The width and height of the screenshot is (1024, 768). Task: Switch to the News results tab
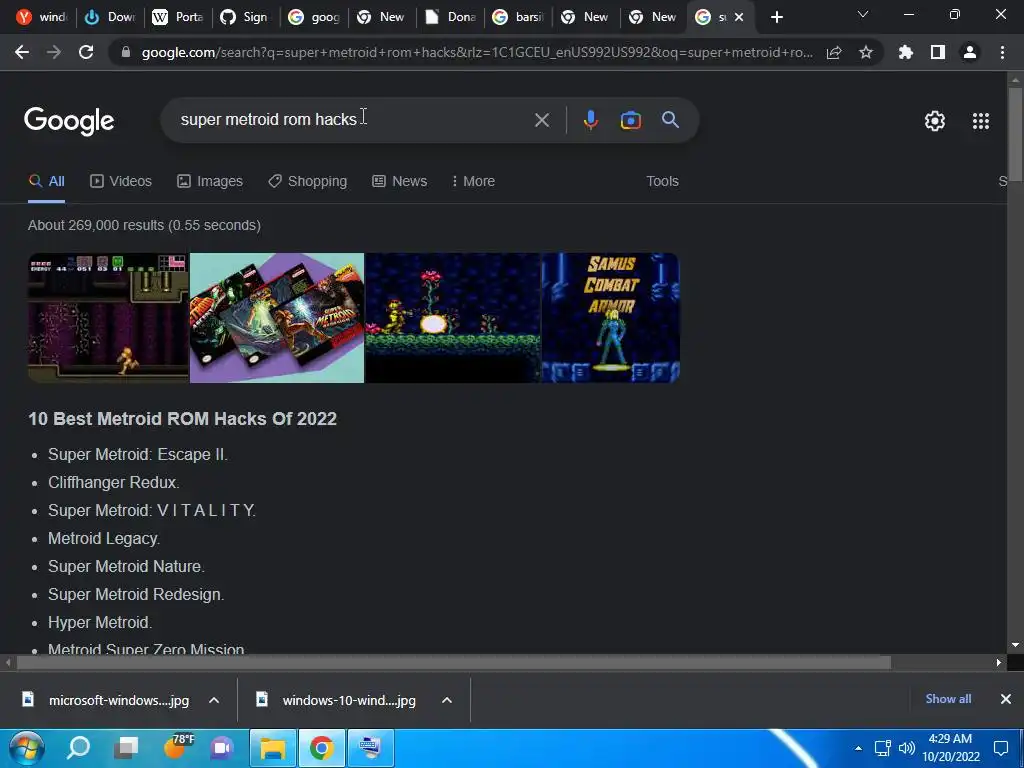click(x=399, y=181)
